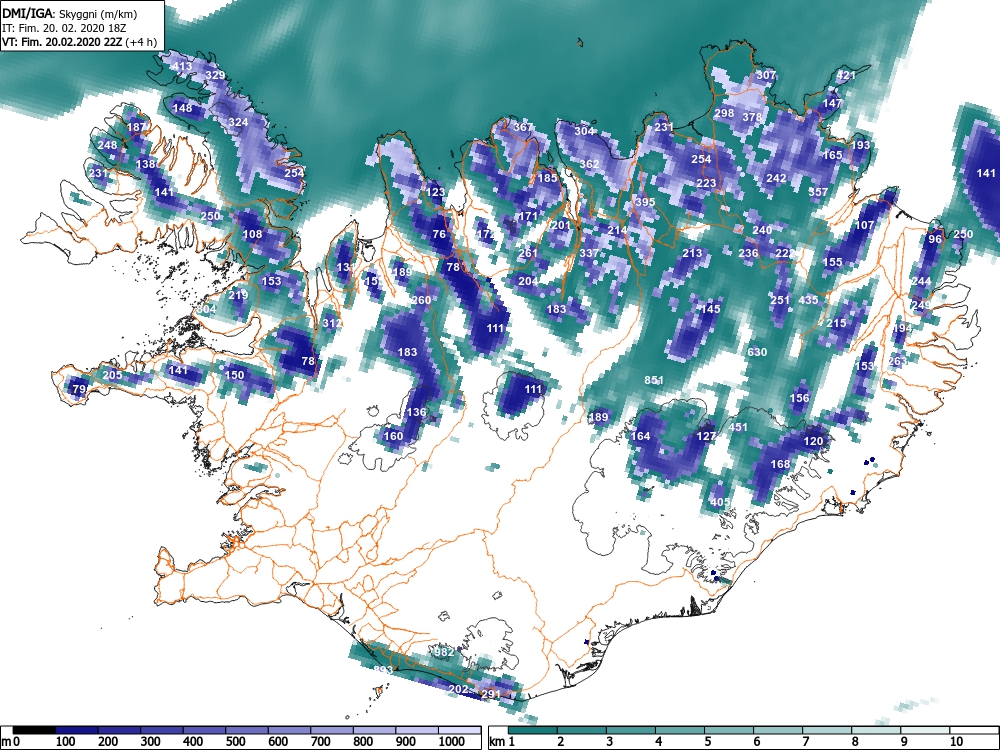Click the visibility value 304 on the map
The image size is (1000, 750).
pyautogui.click(x=584, y=131)
